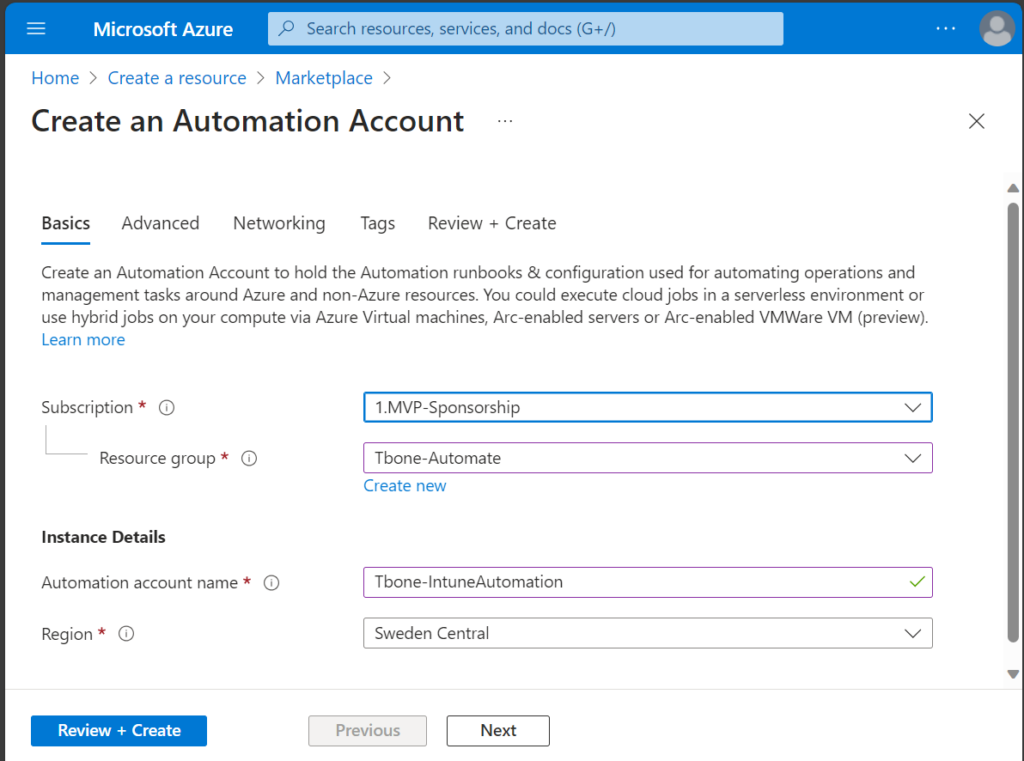
Task: Click the search magnifier icon
Action: coord(286,29)
